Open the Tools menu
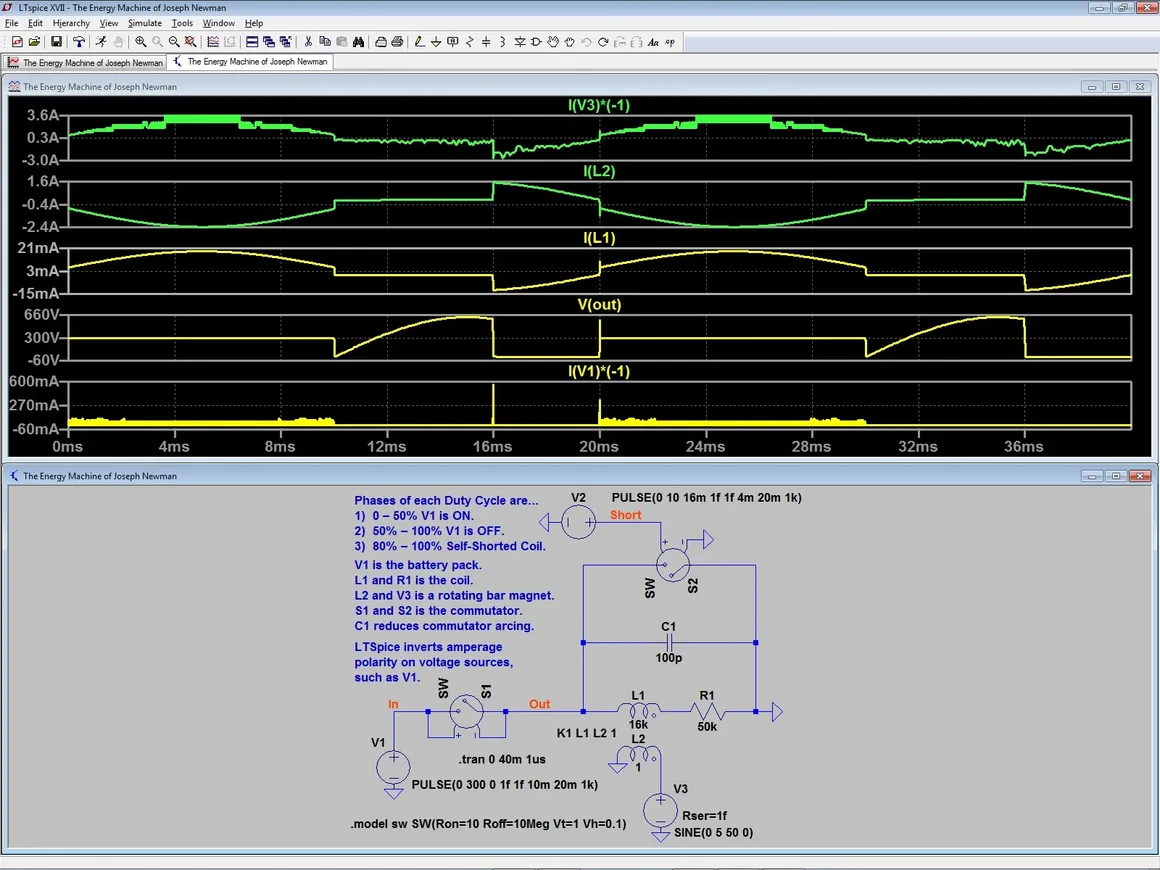Screen dimensions: 1160x870 click(x=182, y=23)
